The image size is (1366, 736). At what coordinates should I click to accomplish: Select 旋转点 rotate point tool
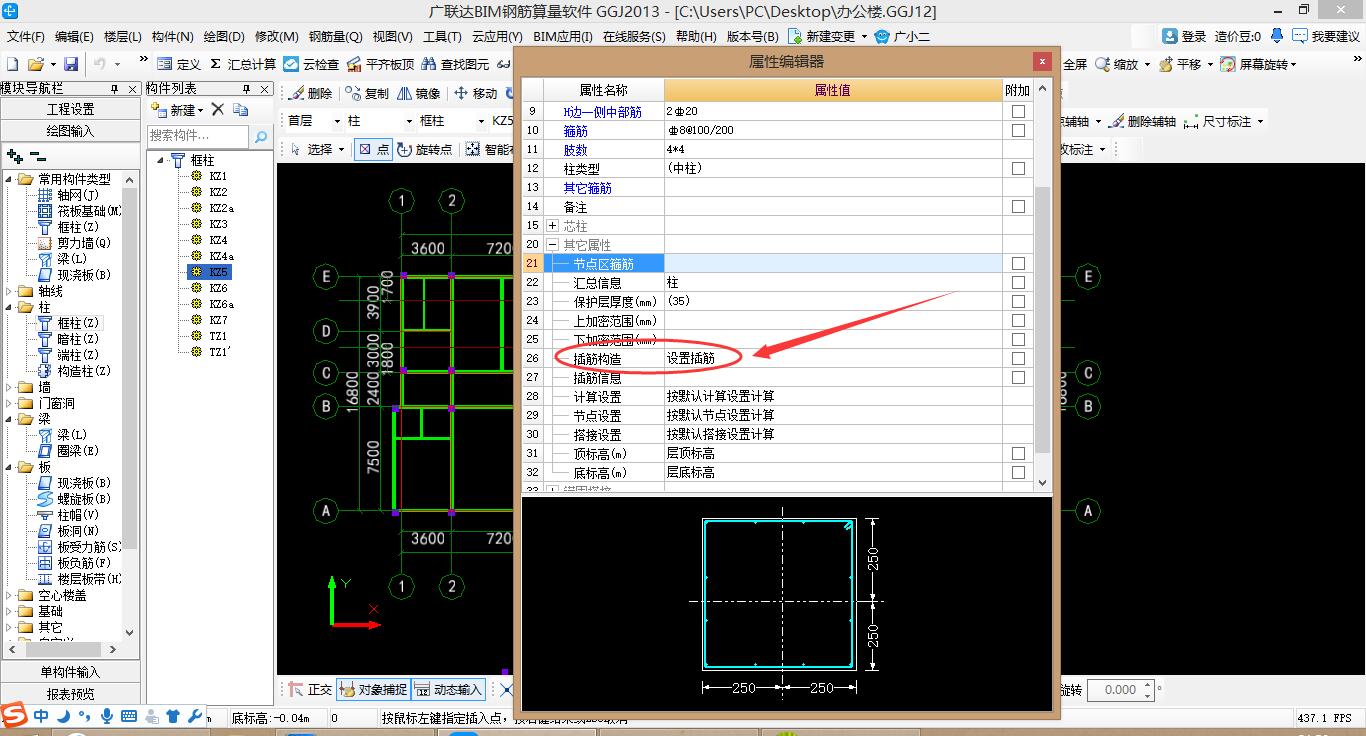[x=425, y=149]
